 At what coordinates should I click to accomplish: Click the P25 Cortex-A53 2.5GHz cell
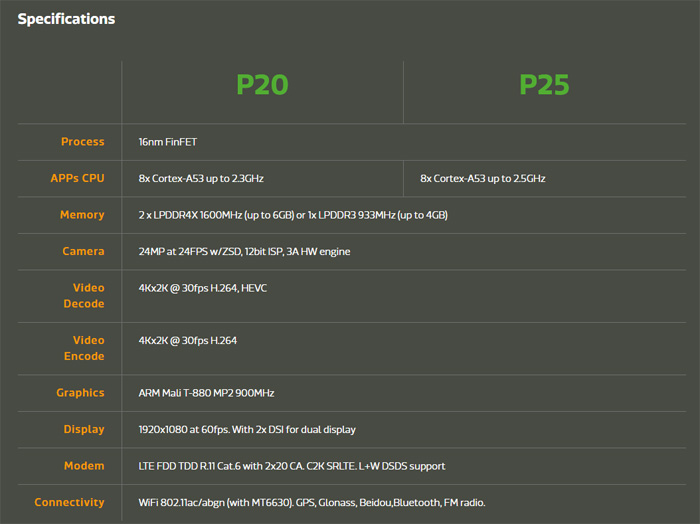click(483, 178)
